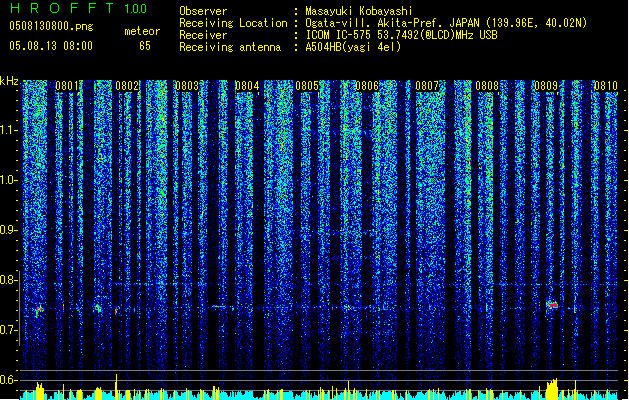The height and width of the screenshot is (400, 629).
Task: Click the HROFFT title text
Action: click(62, 8)
